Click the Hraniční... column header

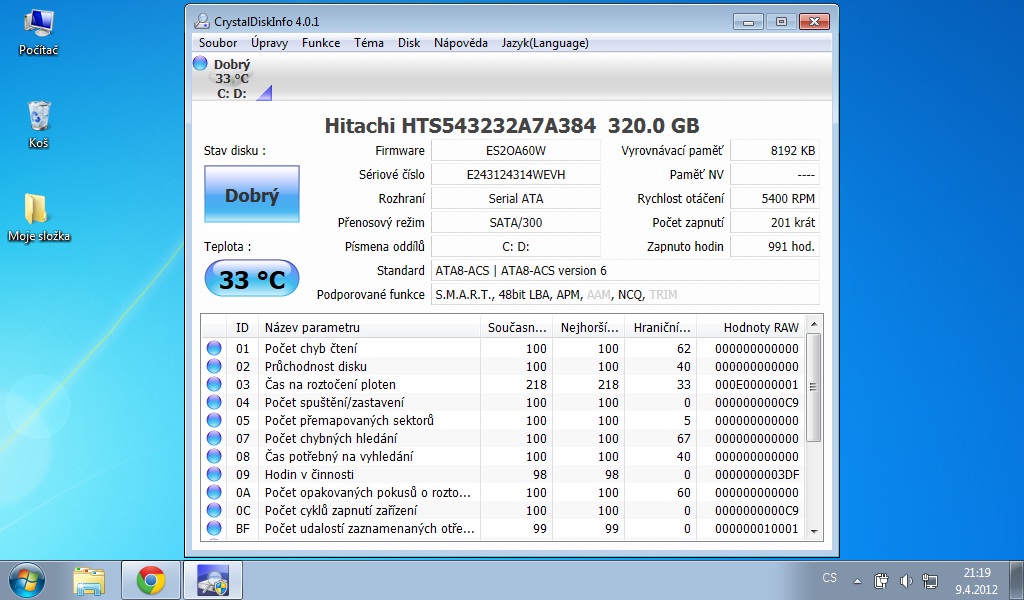click(661, 328)
